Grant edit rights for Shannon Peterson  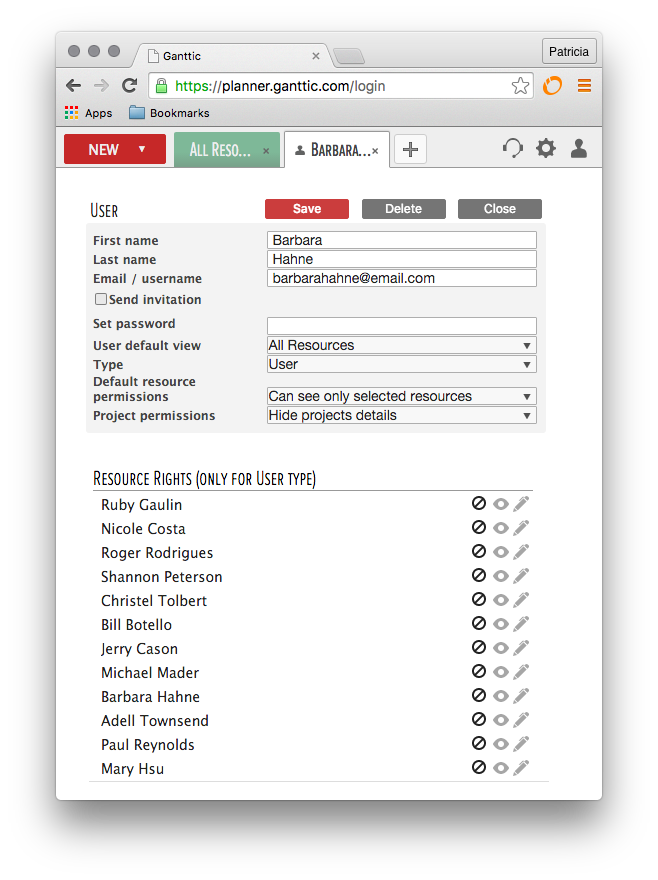pyautogui.click(x=521, y=575)
